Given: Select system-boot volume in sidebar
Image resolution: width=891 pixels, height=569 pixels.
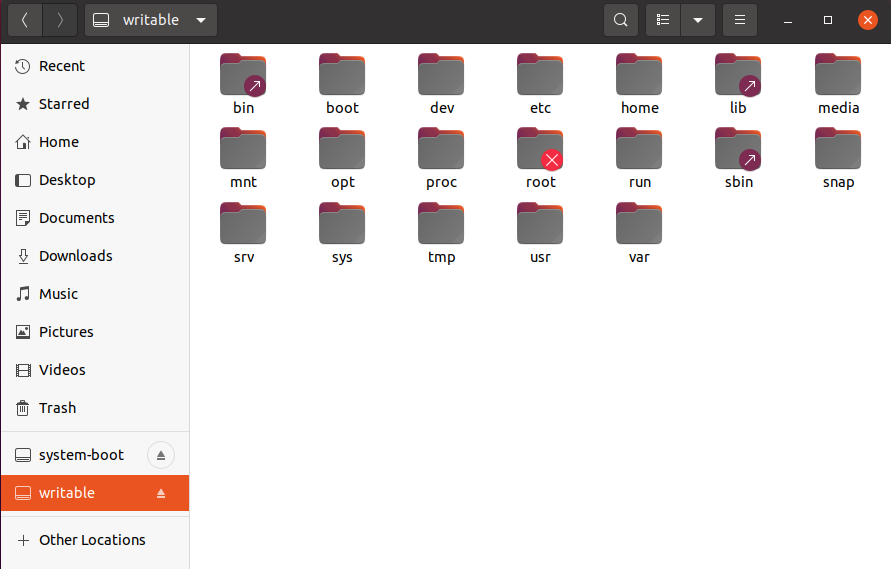Looking at the screenshot, I should point(95,455).
